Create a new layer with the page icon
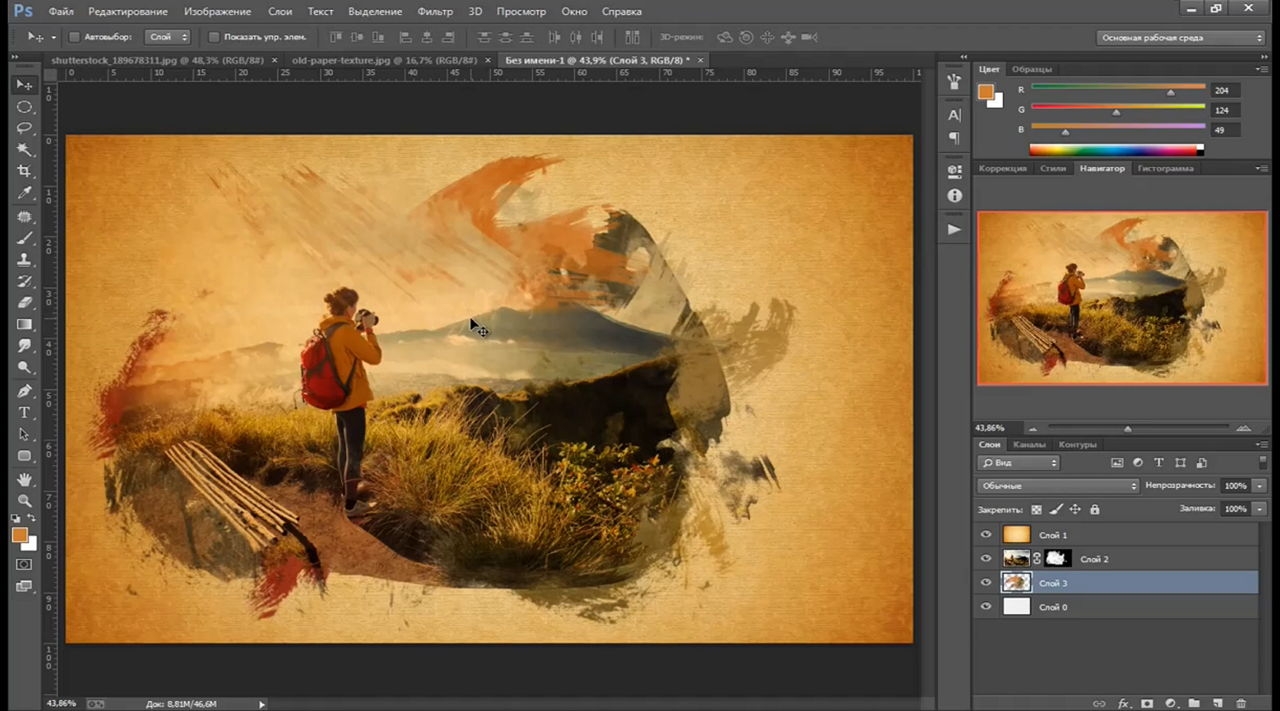Image resolution: width=1280 pixels, height=711 pixels. pyautogui.click(x=1218, y=704)
